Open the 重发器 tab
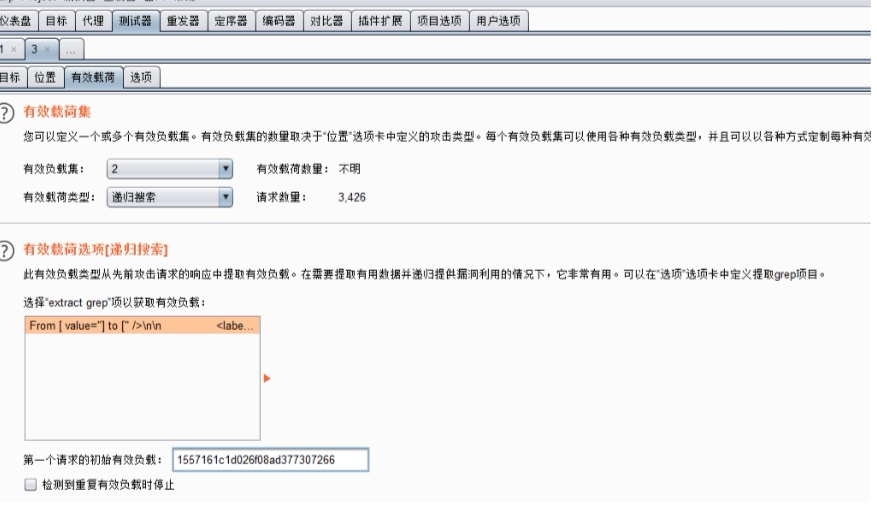This screenshot has width=877, height=515. pyautogui.click(x=183, y=21)
